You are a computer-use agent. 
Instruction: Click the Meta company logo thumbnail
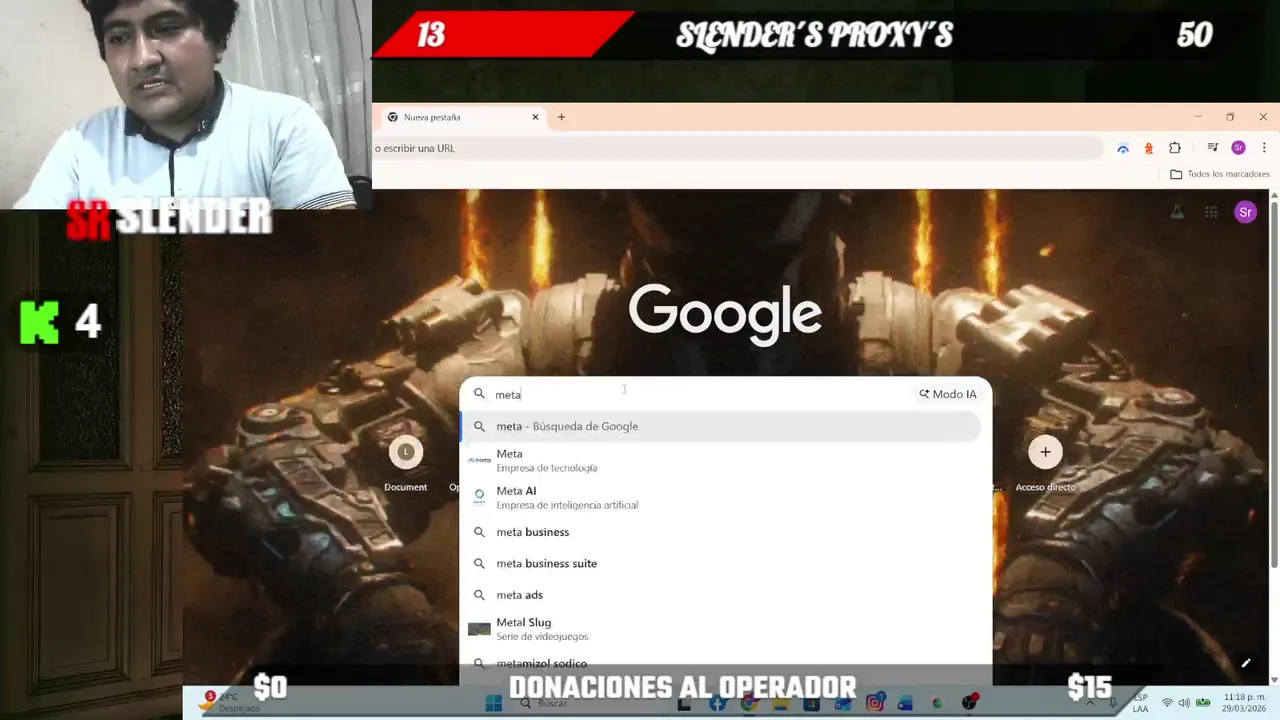click(x=479, y=460)
